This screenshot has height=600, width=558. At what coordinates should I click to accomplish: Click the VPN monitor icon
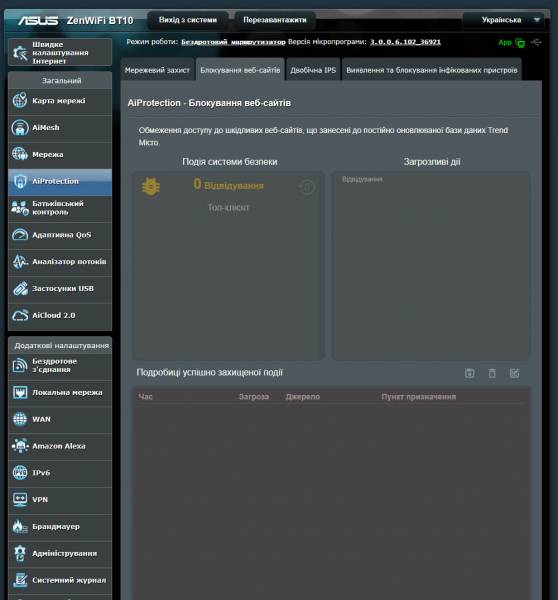coord(20,499)
